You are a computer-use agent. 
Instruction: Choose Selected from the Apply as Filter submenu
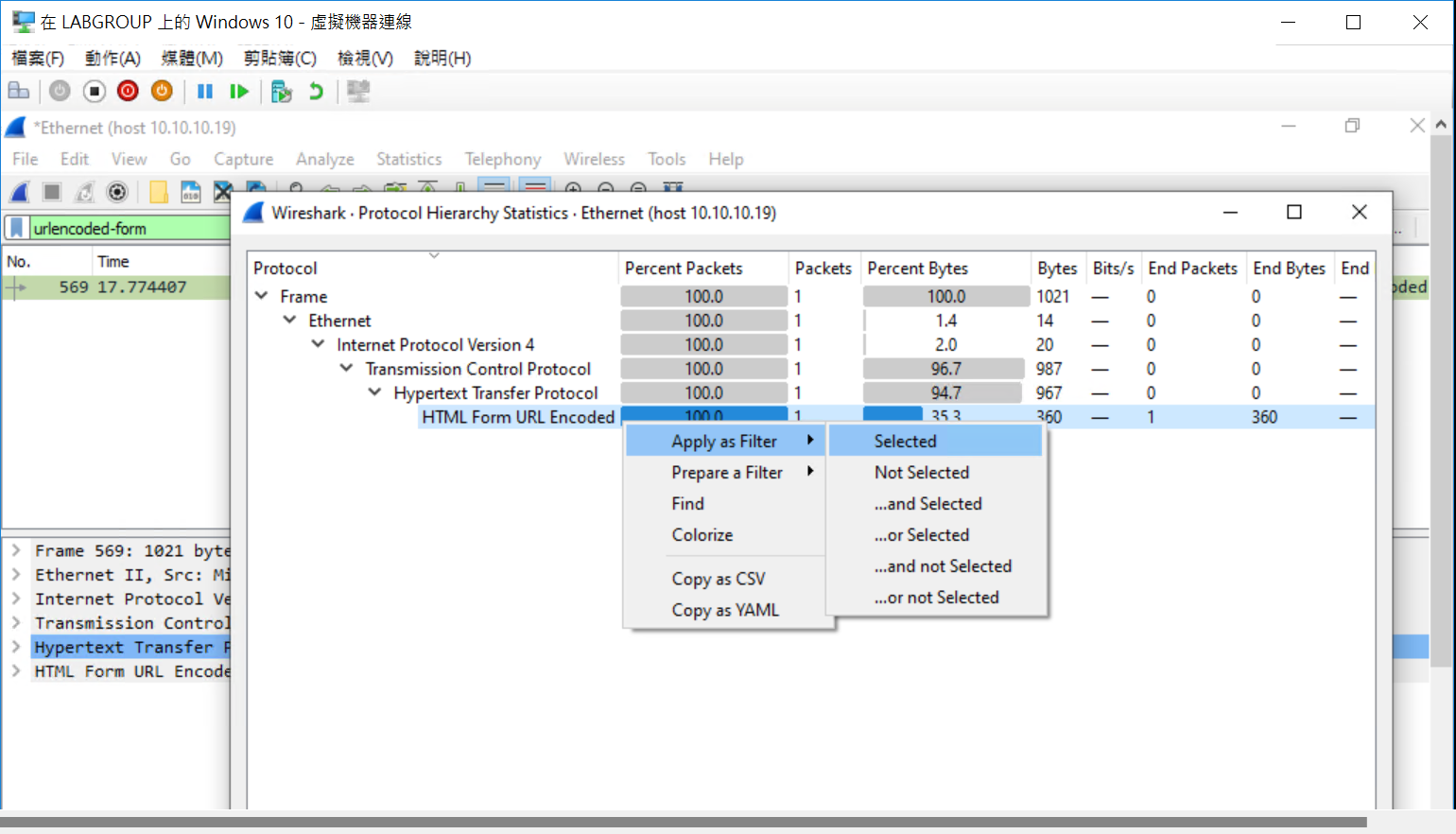[905, 442]
